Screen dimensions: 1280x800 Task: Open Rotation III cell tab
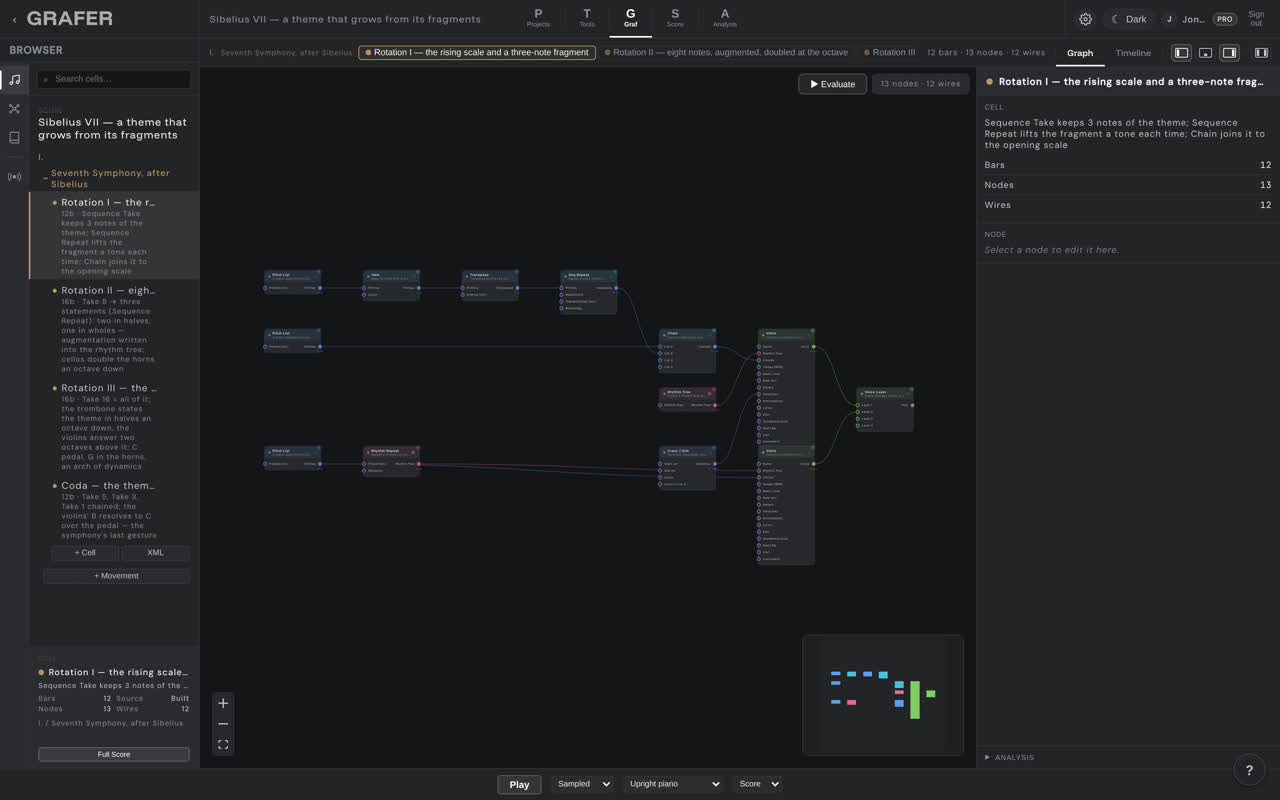(890, 52)
